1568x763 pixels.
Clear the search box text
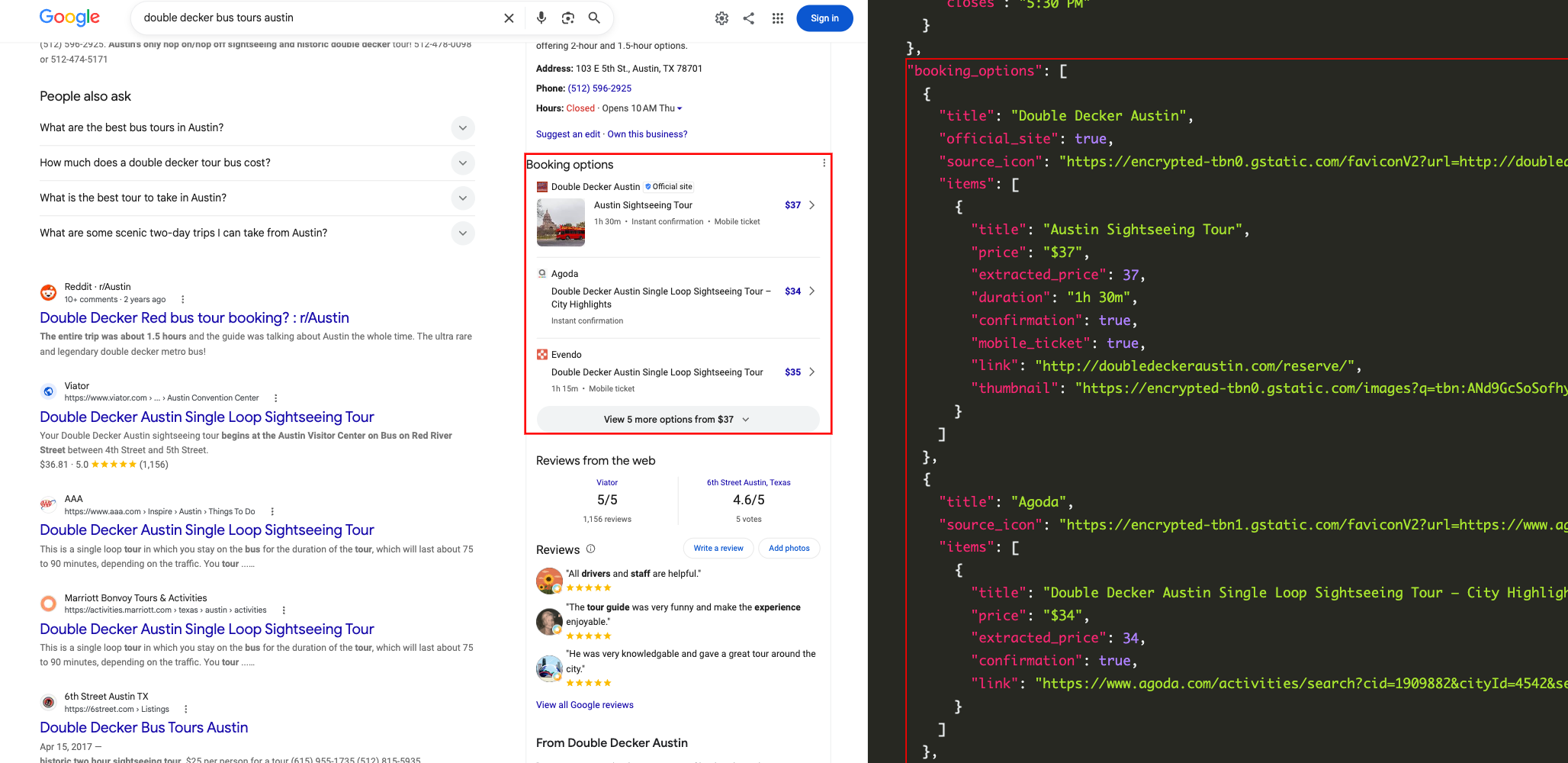coord(509,18)
